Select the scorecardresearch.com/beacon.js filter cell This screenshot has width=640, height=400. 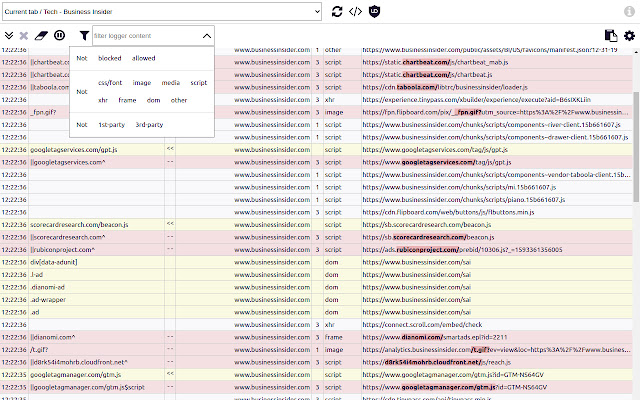click(96, 225)
